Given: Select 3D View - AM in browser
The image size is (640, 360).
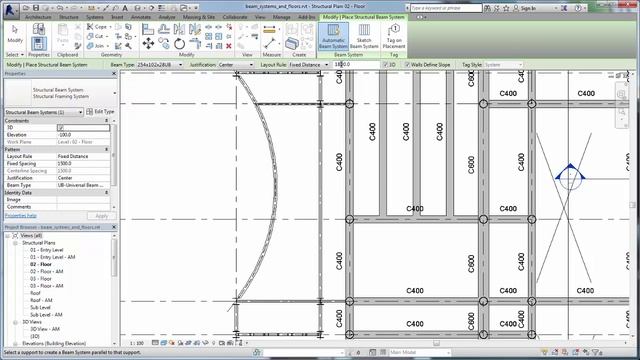Looking at the screenshot, I should (x=45, y=329).
